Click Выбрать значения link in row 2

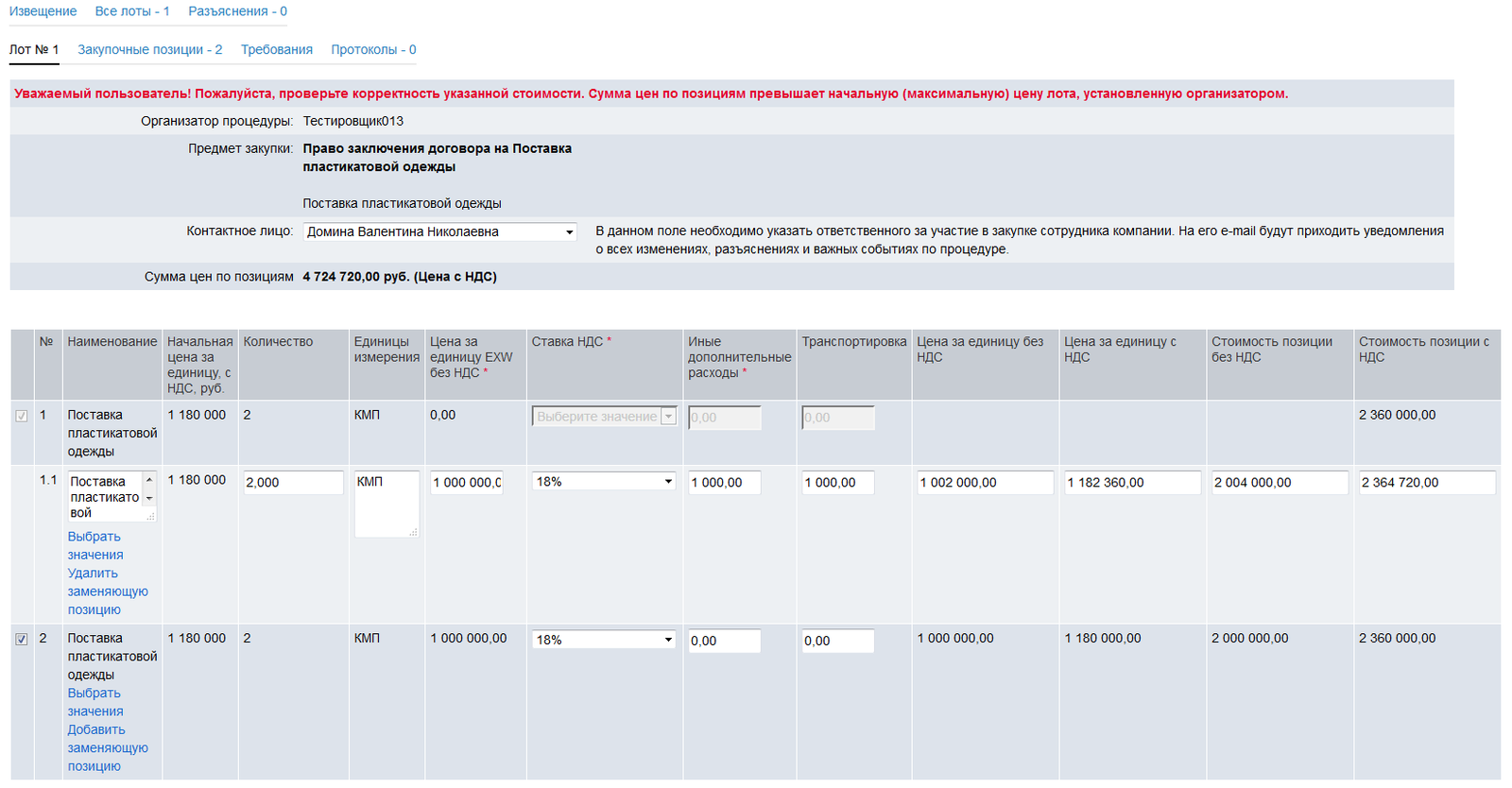pyautogui.click(x=94, y=702)
